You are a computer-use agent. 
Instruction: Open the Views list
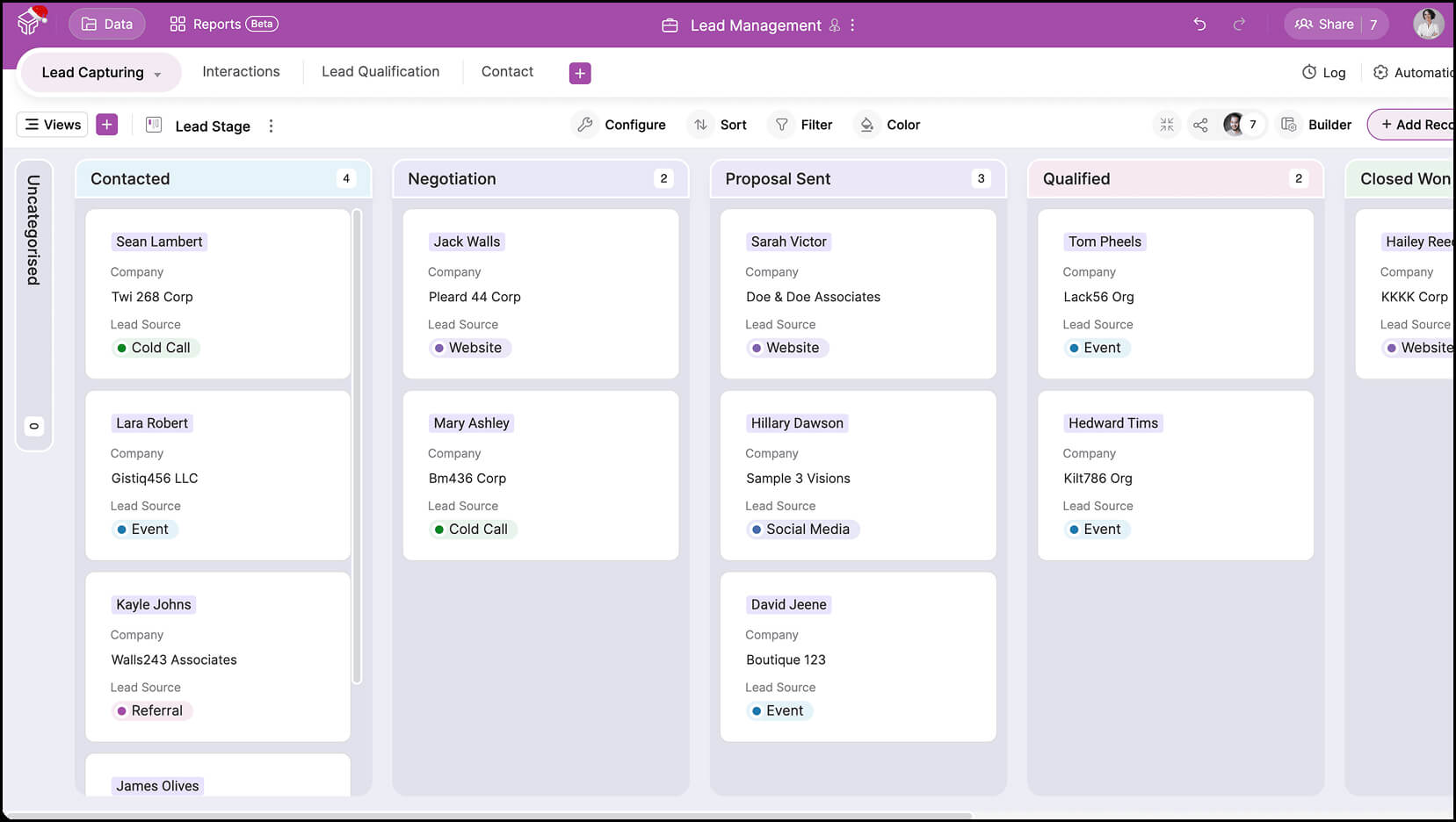[x=53, y=125]
